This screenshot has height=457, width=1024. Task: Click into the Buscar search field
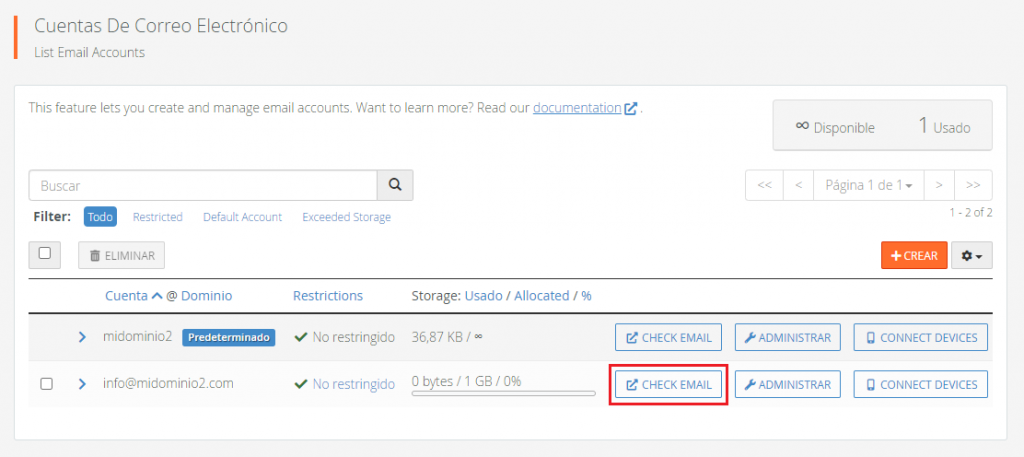[x=203, y=185]
